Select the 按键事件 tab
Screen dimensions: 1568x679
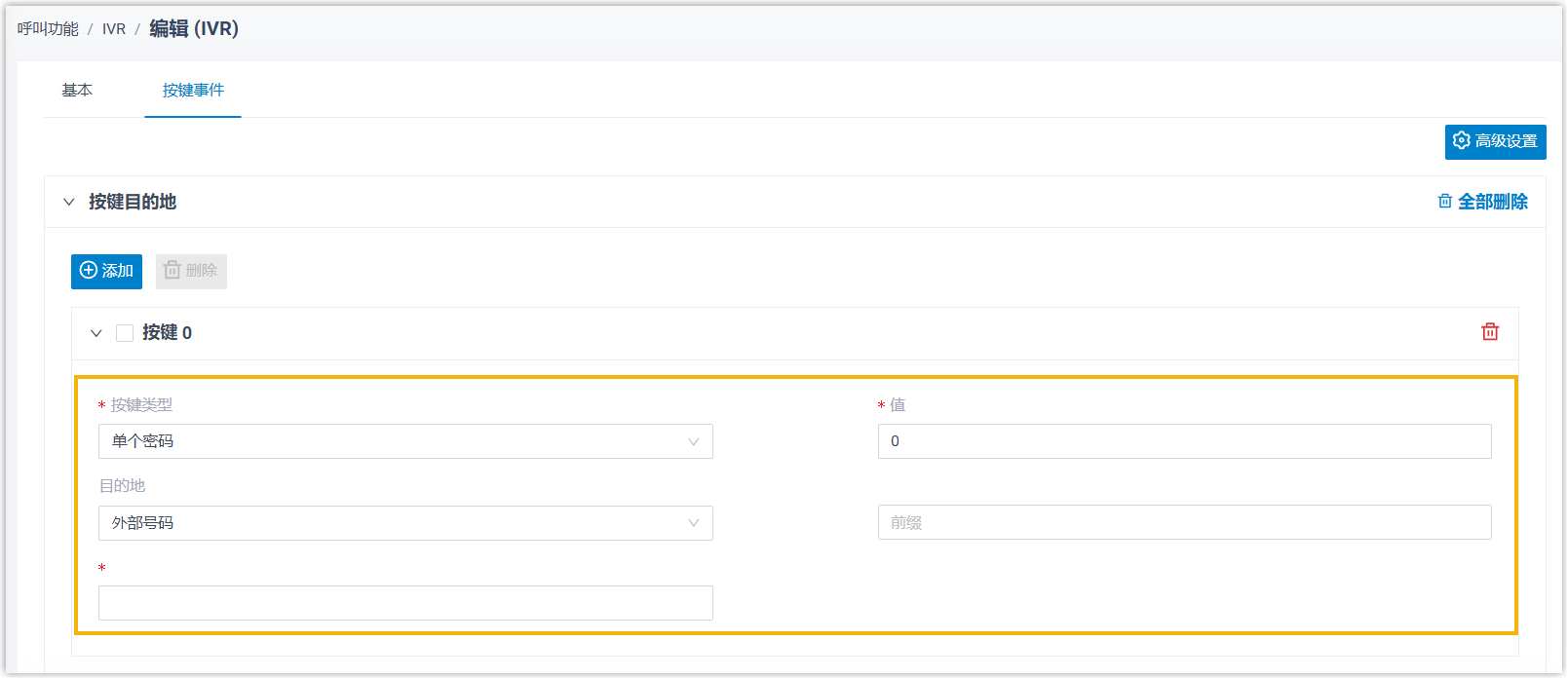pyautogui.click(x=193, y=91)
